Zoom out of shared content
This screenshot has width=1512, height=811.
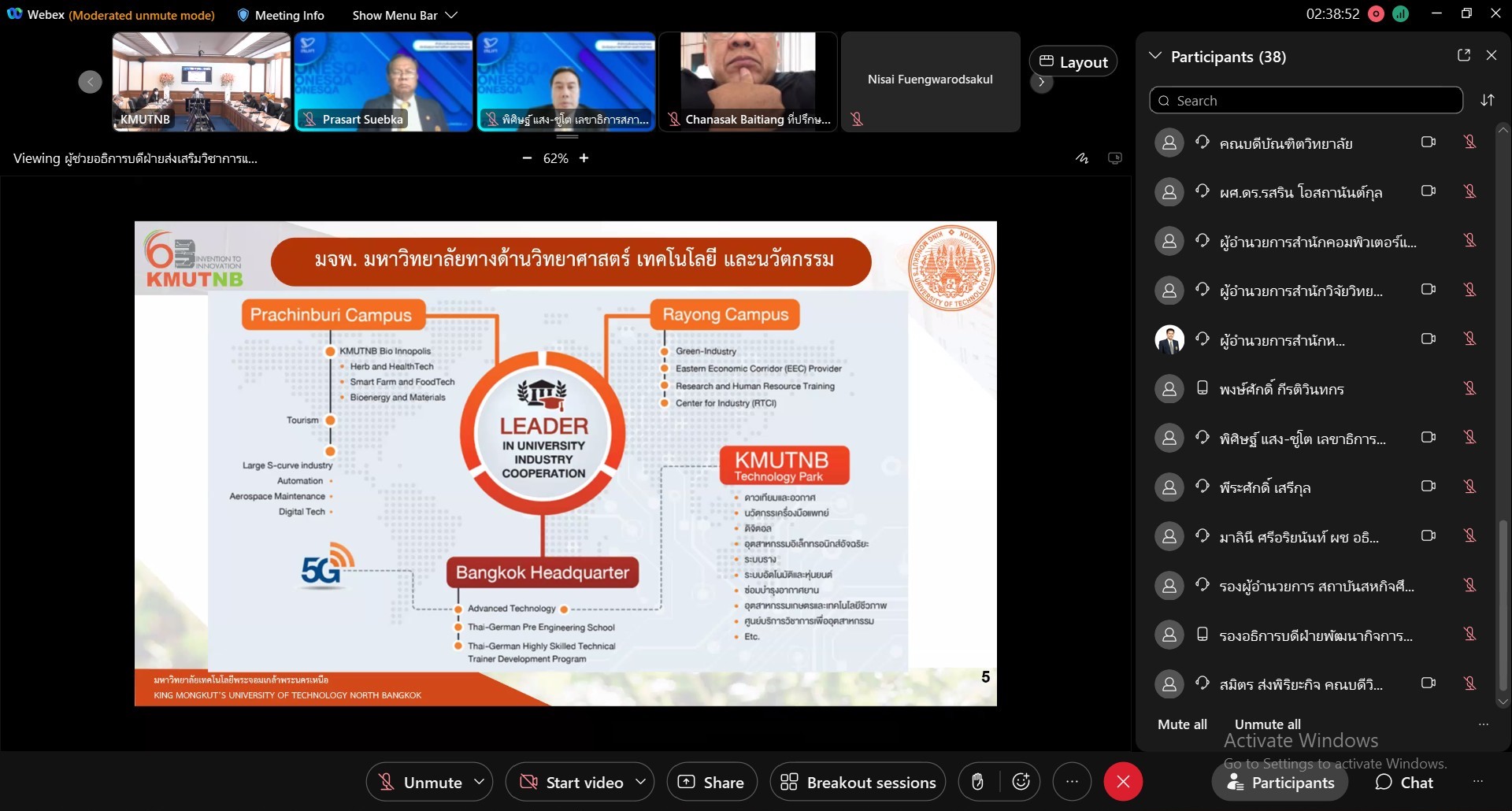[x=527, y=158]
